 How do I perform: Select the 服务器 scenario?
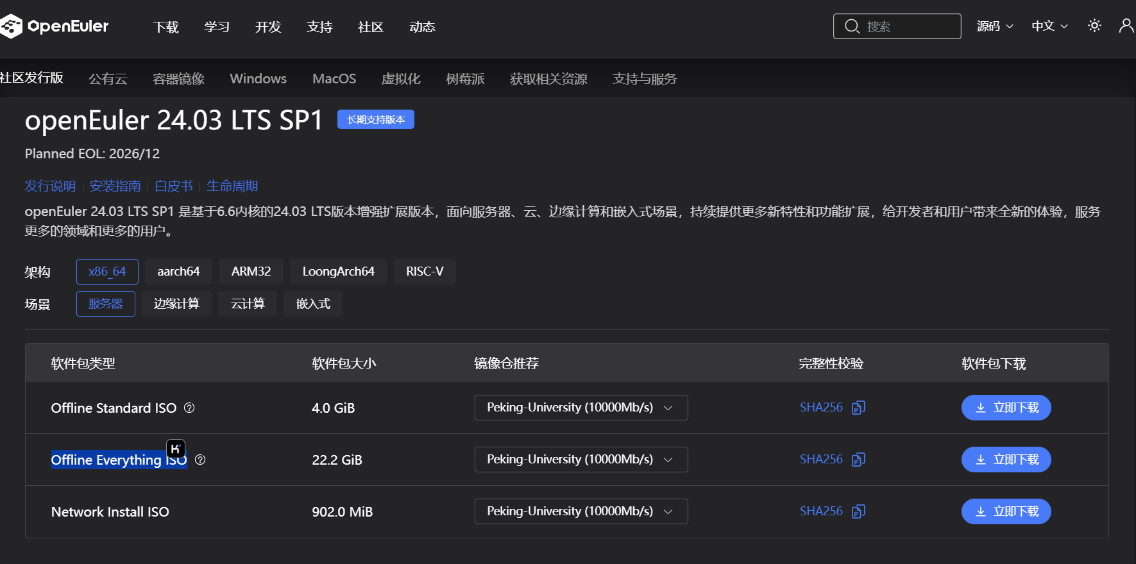click(x=106, y=304)
